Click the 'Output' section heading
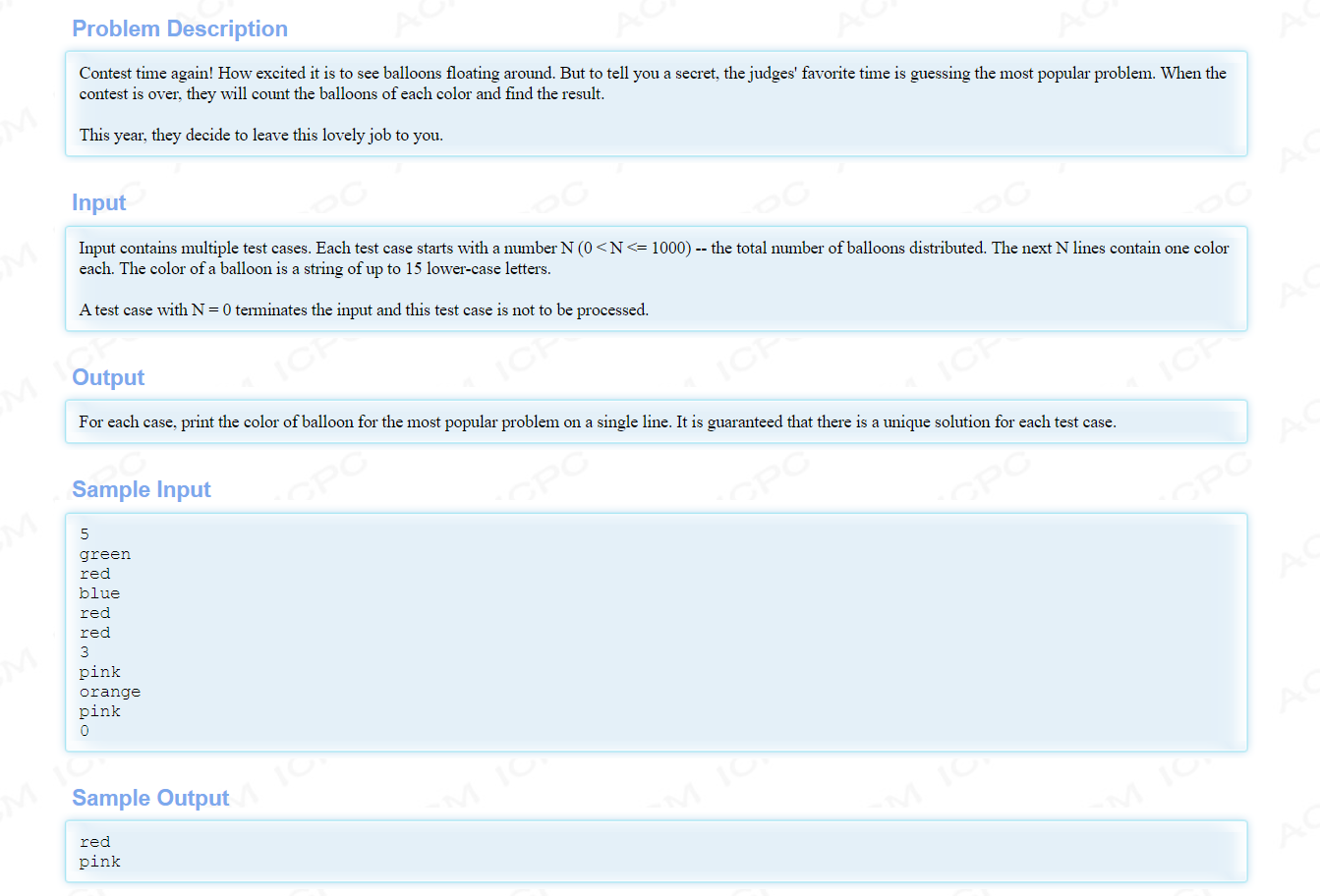This screenshot has width=1320, height=896. (108, 377)
